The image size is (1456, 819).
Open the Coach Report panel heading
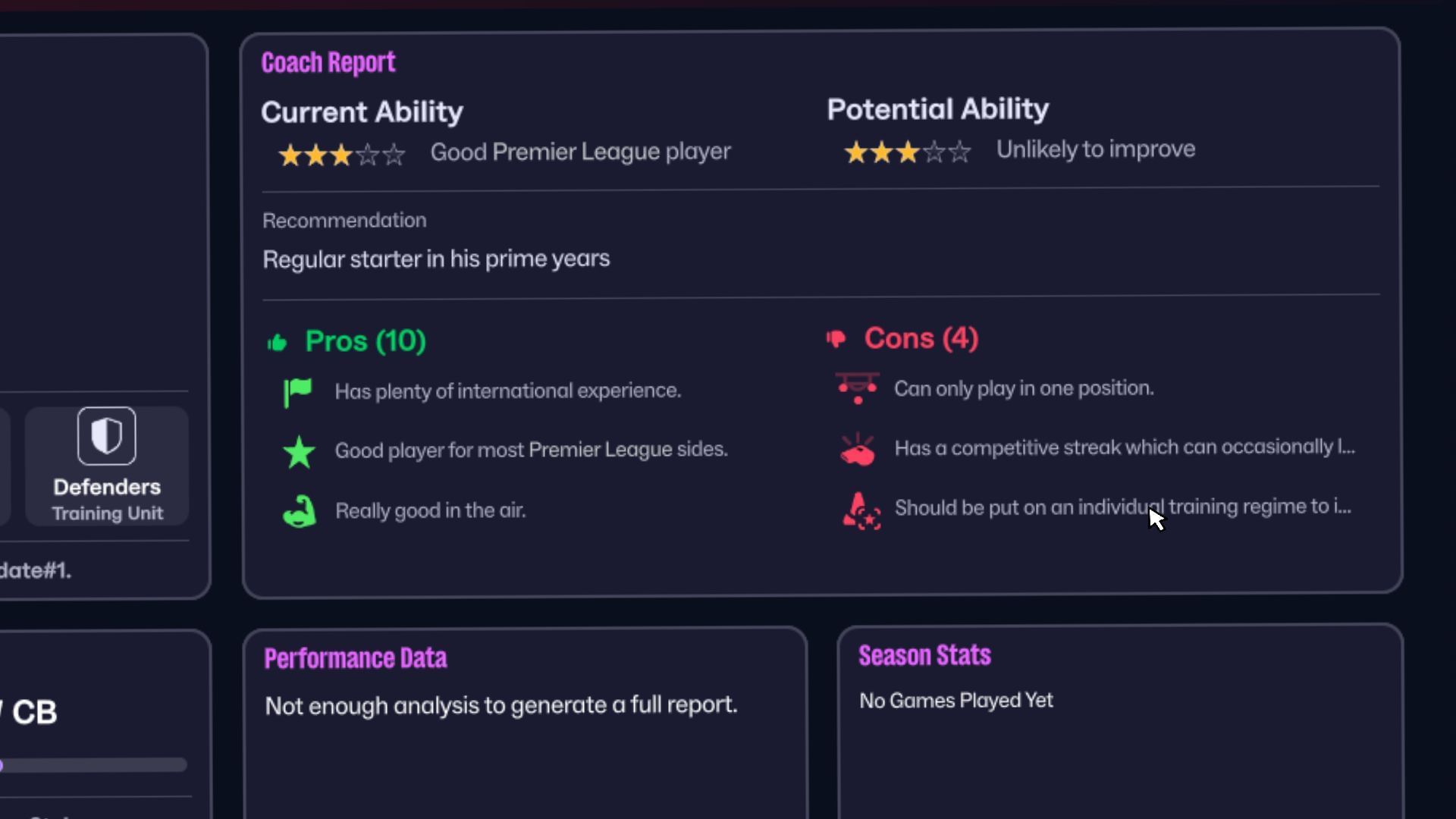pyautogui.click(x=328, y=62)
